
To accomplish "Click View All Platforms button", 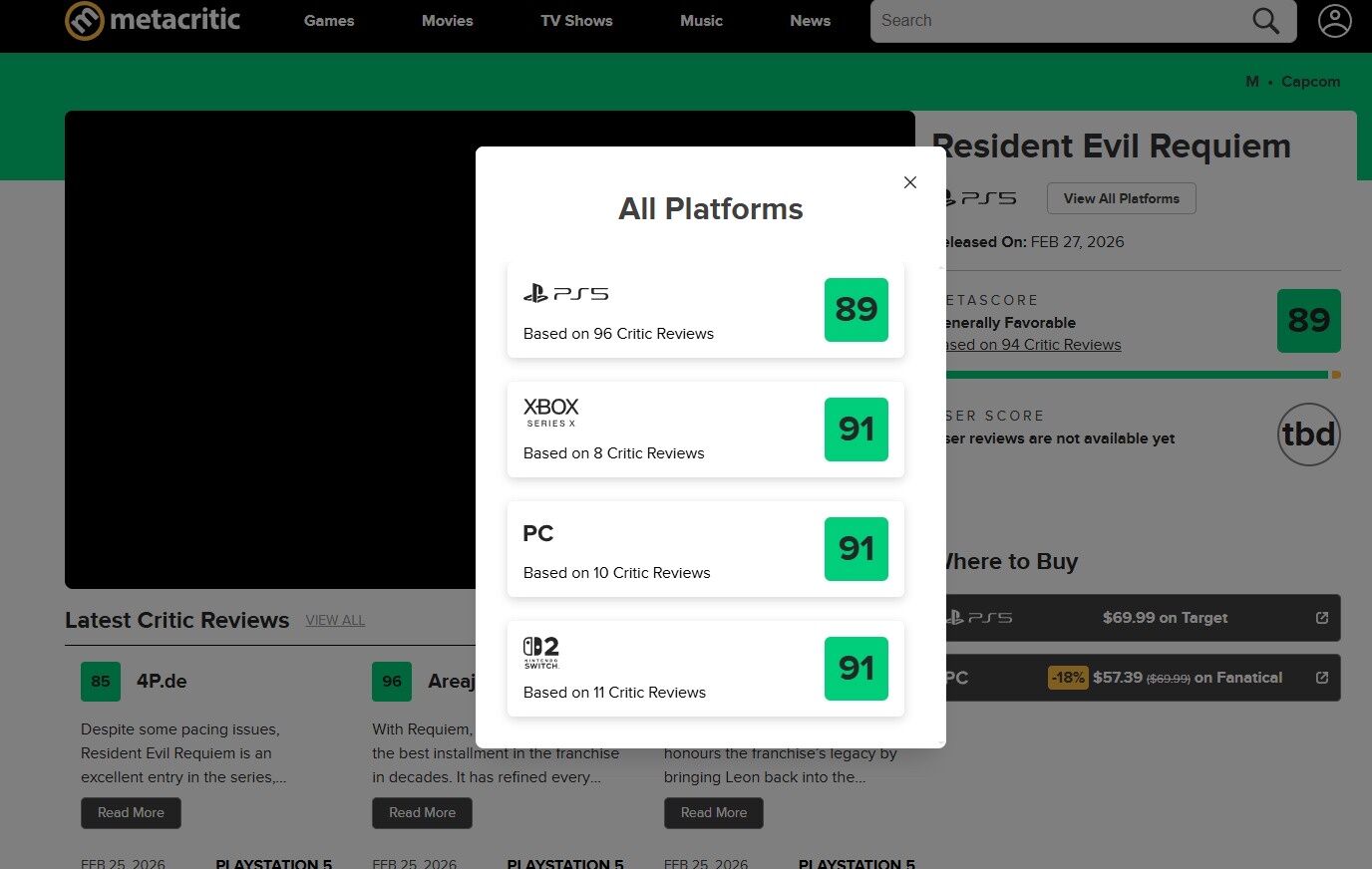I will point(1122,198).
